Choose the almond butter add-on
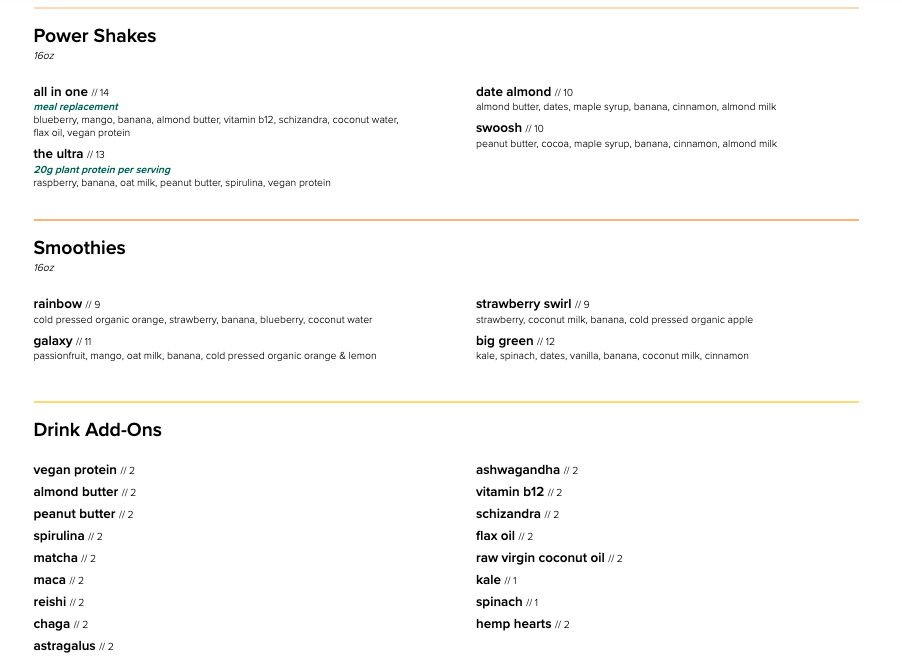The width and height of the screenshot is (902, 666). tap(76, 492)
